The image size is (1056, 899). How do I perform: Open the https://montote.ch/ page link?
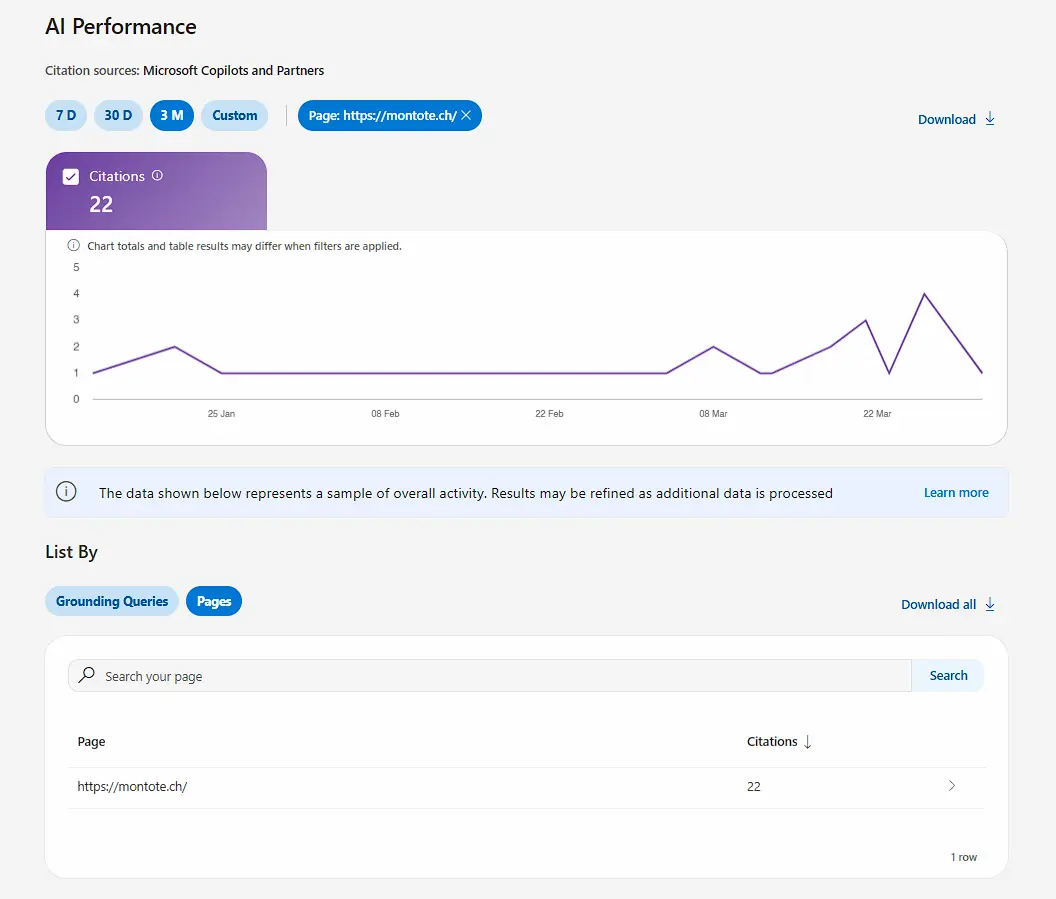coord(132,786)
